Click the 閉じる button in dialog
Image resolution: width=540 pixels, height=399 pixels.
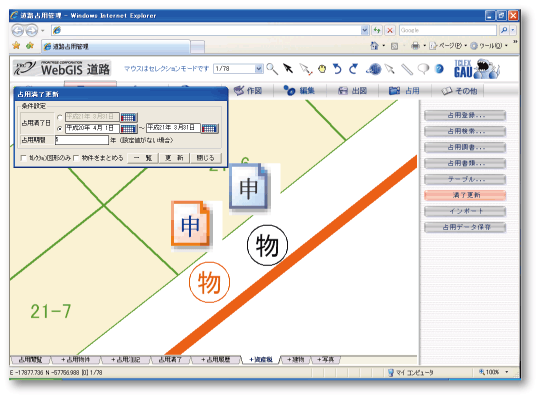click(205, 158)
